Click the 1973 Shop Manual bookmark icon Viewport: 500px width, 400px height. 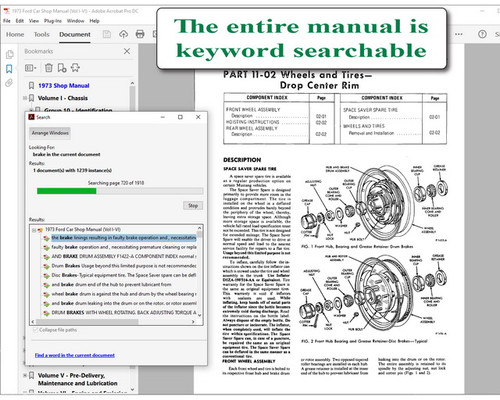[31, 86]
